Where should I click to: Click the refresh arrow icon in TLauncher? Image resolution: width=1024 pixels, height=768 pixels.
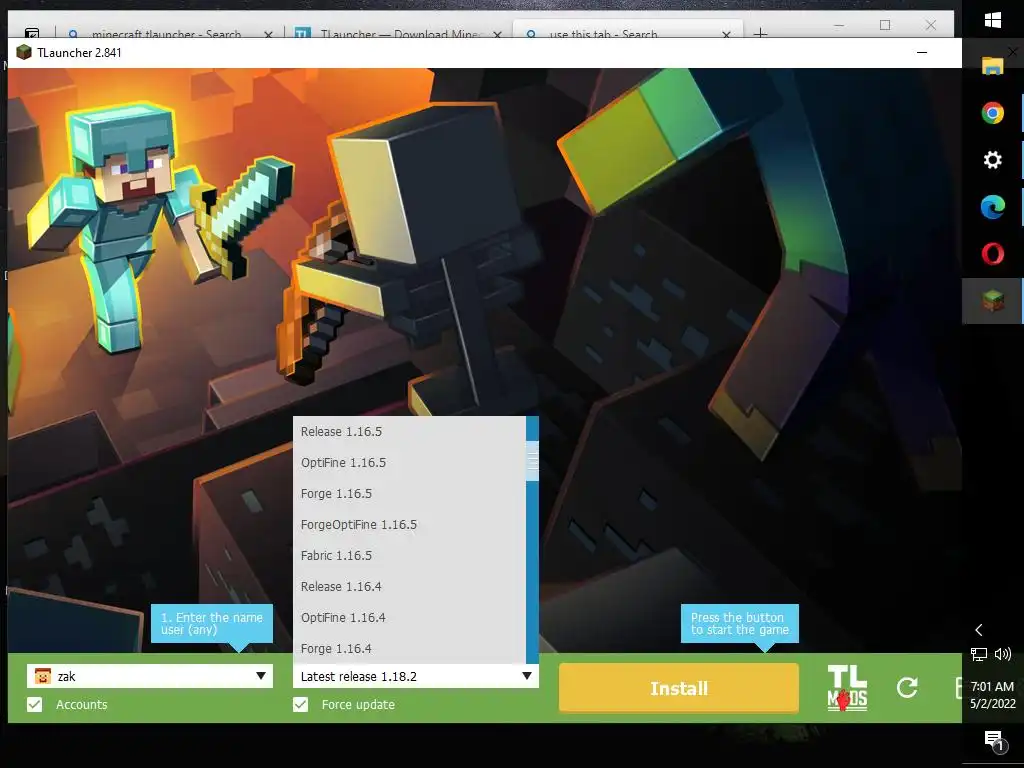tap(907, 687)
